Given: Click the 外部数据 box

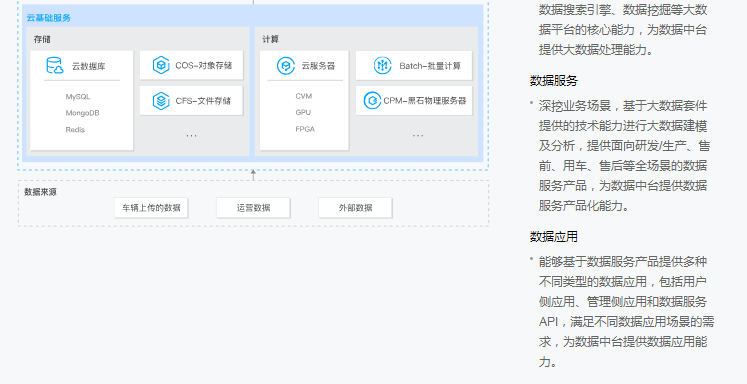Looking at the screenshot, I should click(x=355, y=208).
